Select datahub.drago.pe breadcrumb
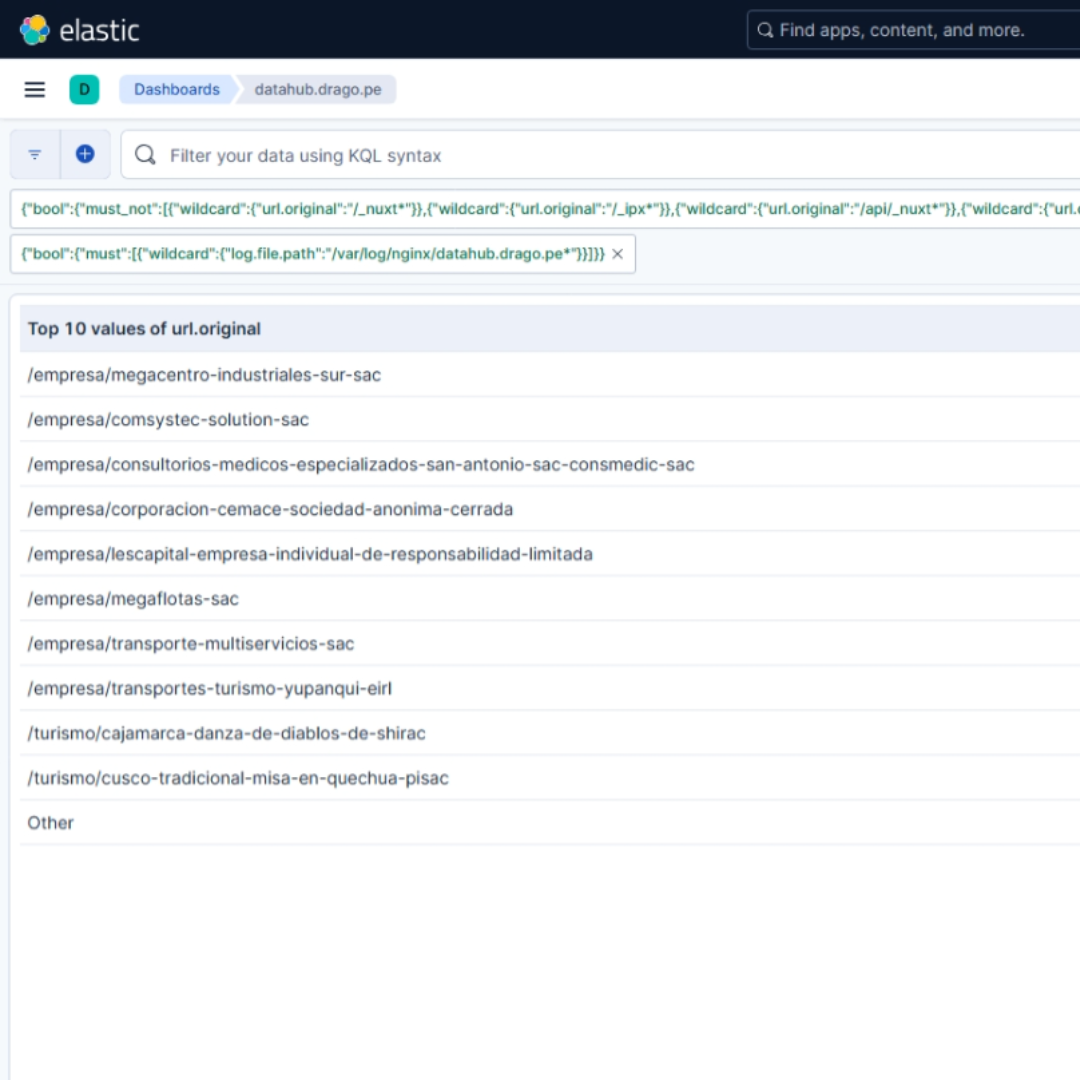This screenshot has height=1080, width=1080. tap(318, 90)
